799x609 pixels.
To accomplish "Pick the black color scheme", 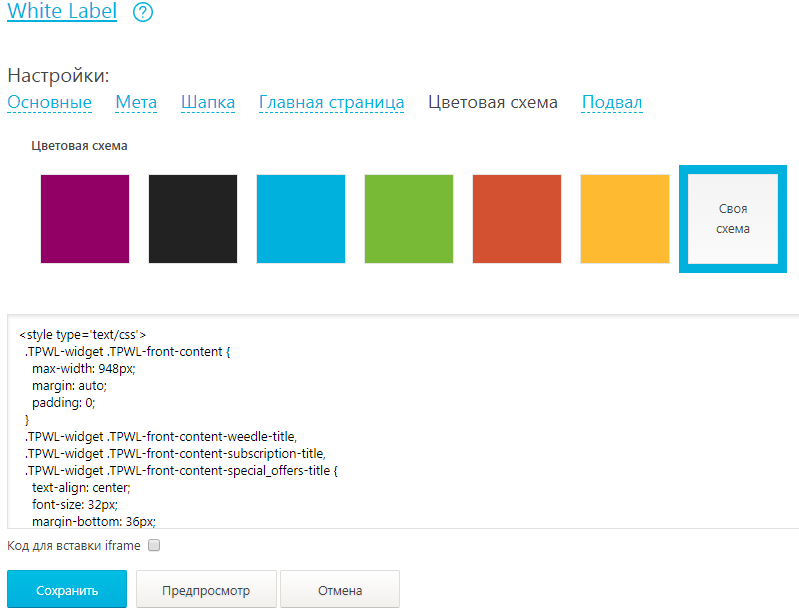I will coord(193,219).
